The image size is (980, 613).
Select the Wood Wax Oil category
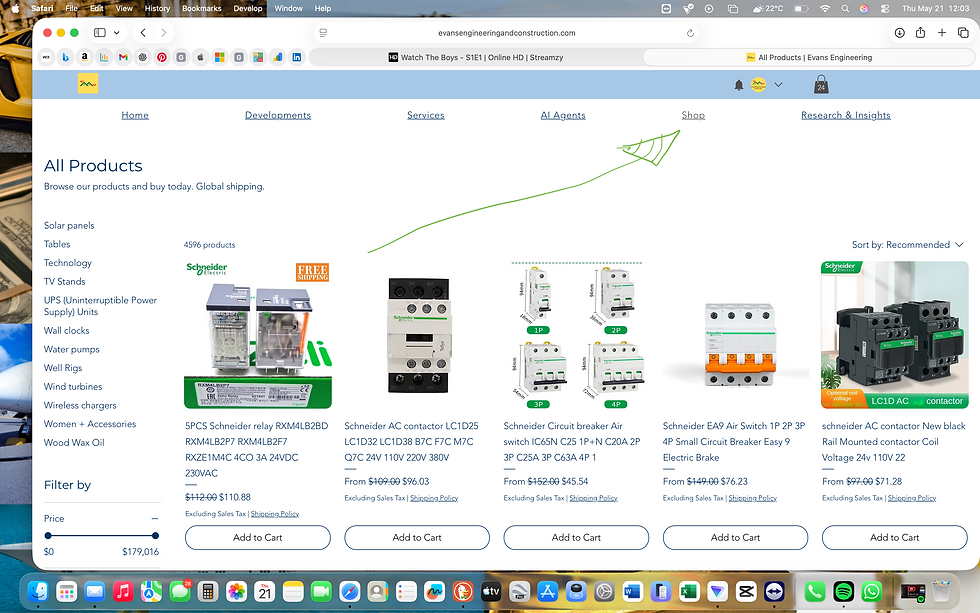(74, 442)
